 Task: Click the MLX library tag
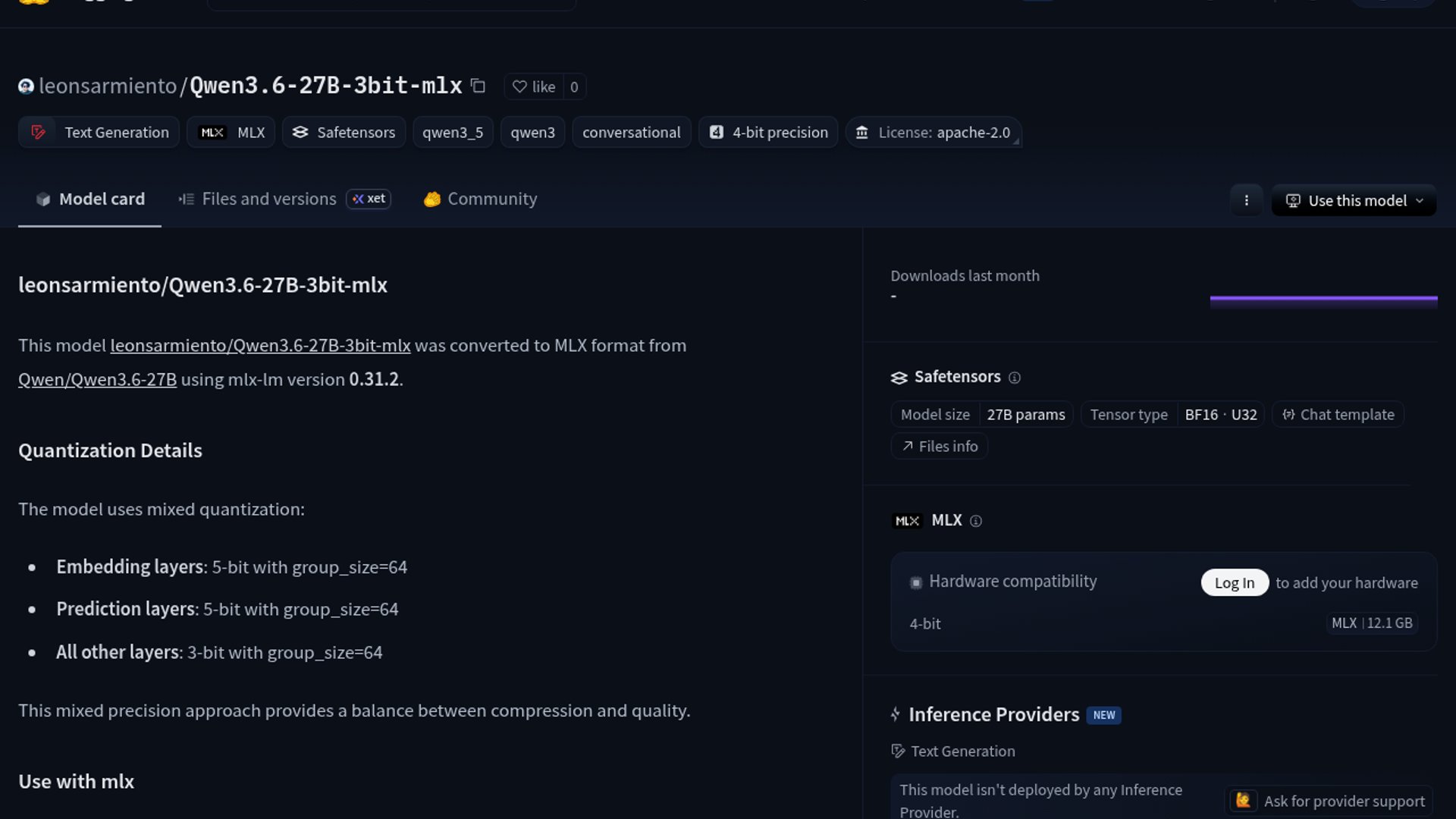(231, 132)
